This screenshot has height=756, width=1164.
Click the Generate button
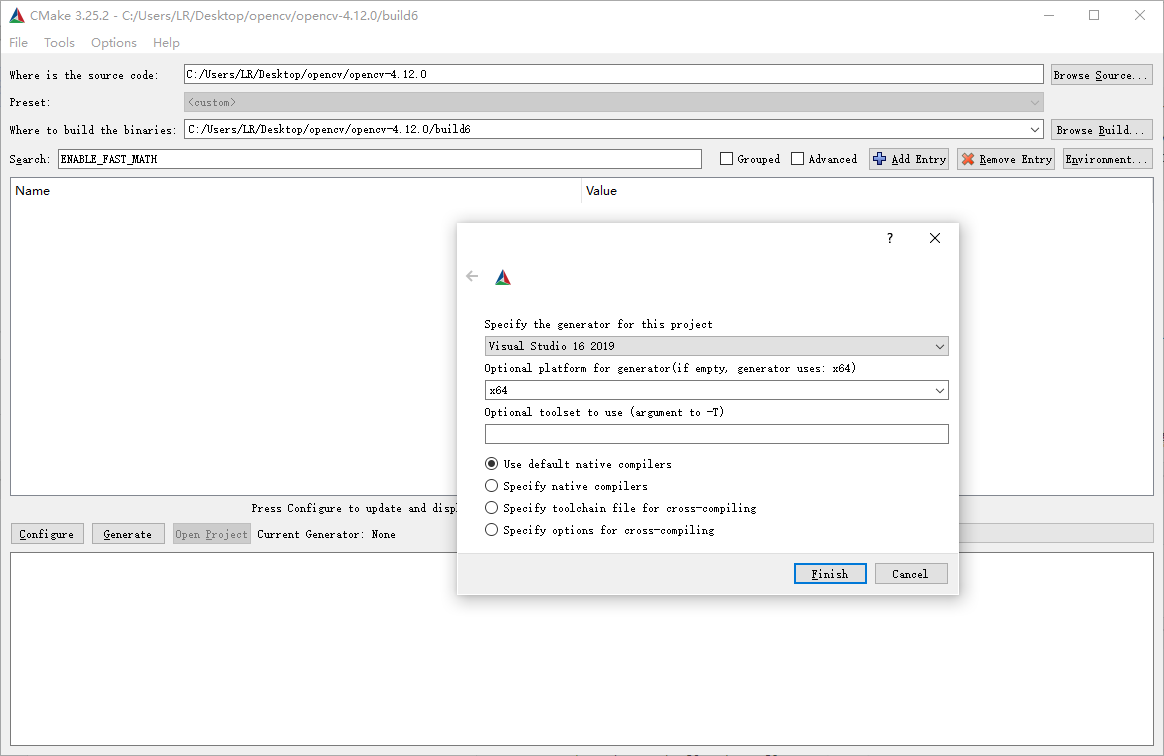pyautogui.click(x=128, y=534)
